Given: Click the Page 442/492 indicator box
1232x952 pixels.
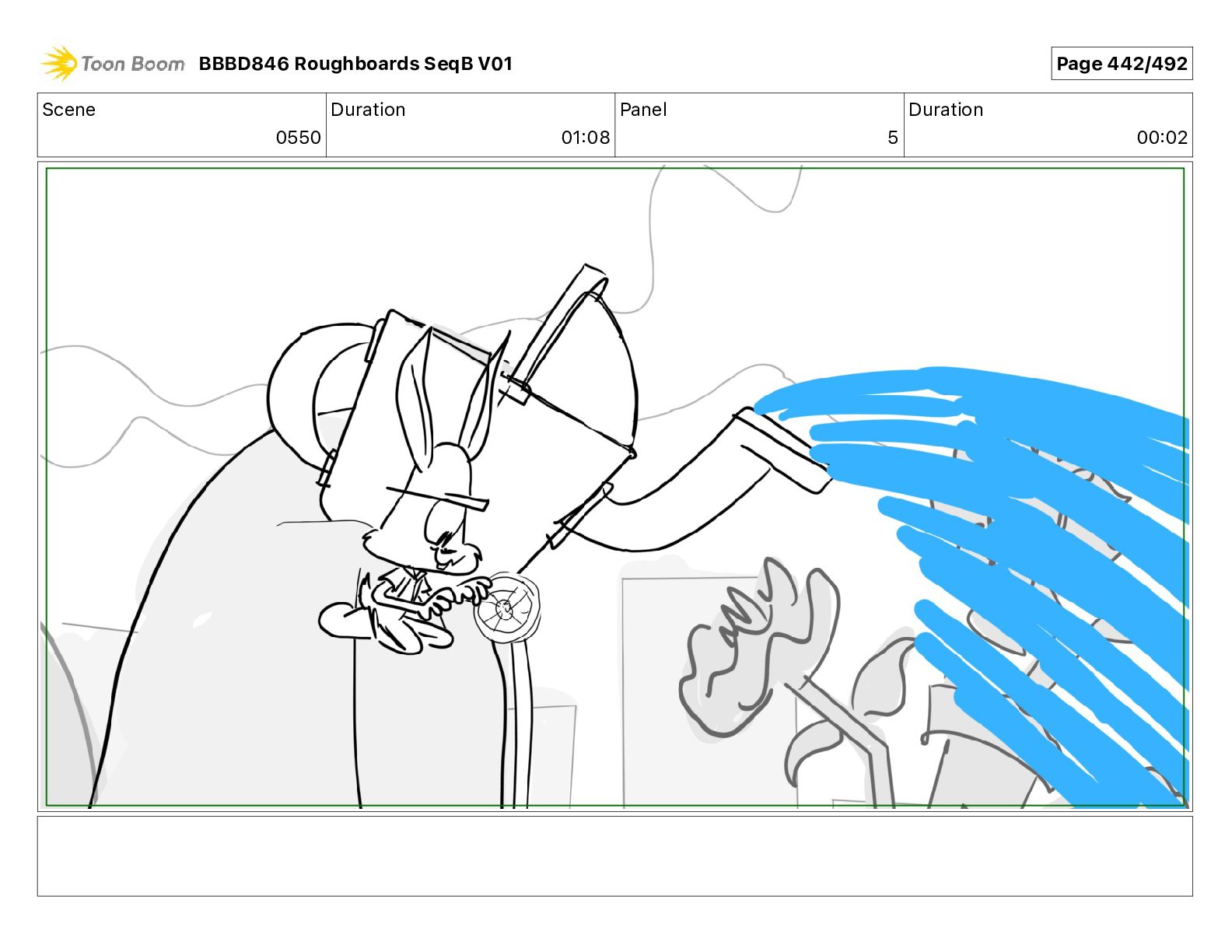Looking at the screenshot, I should tap(1122, 64).
